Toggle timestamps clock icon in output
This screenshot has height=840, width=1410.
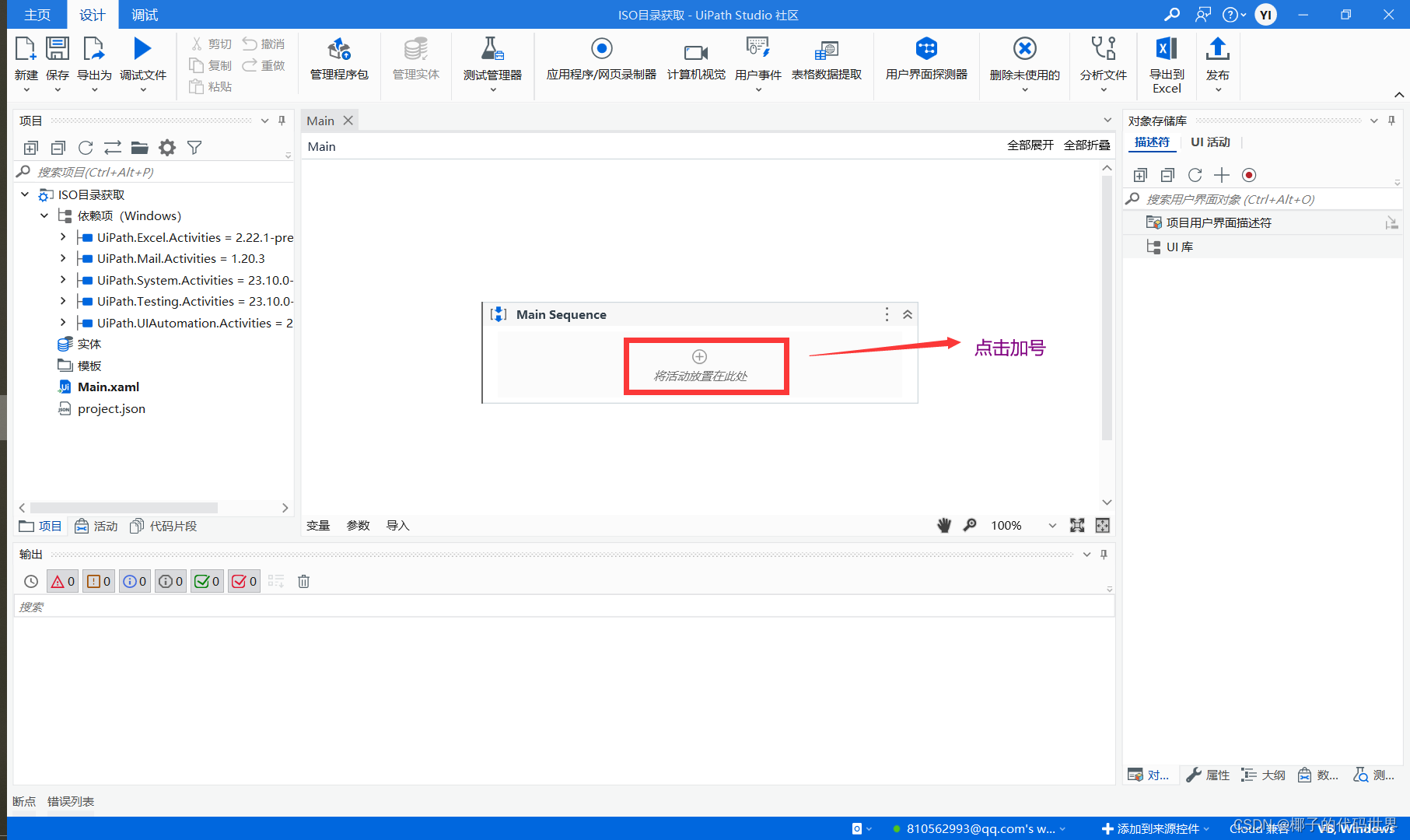pyautogui.click(x=31, y=581)
